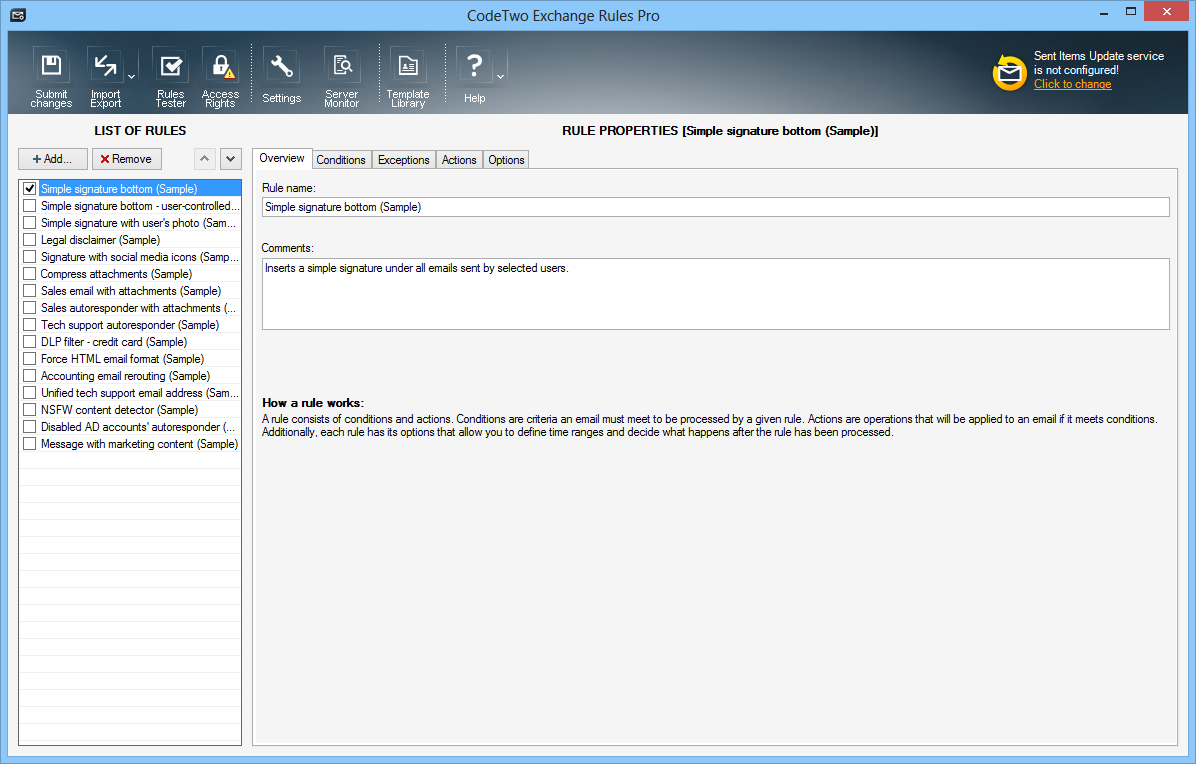Screen dimensions: 1196x764
Task: Select Disabled AD accounts' autoresponder rule
Action: click(138, 427)
